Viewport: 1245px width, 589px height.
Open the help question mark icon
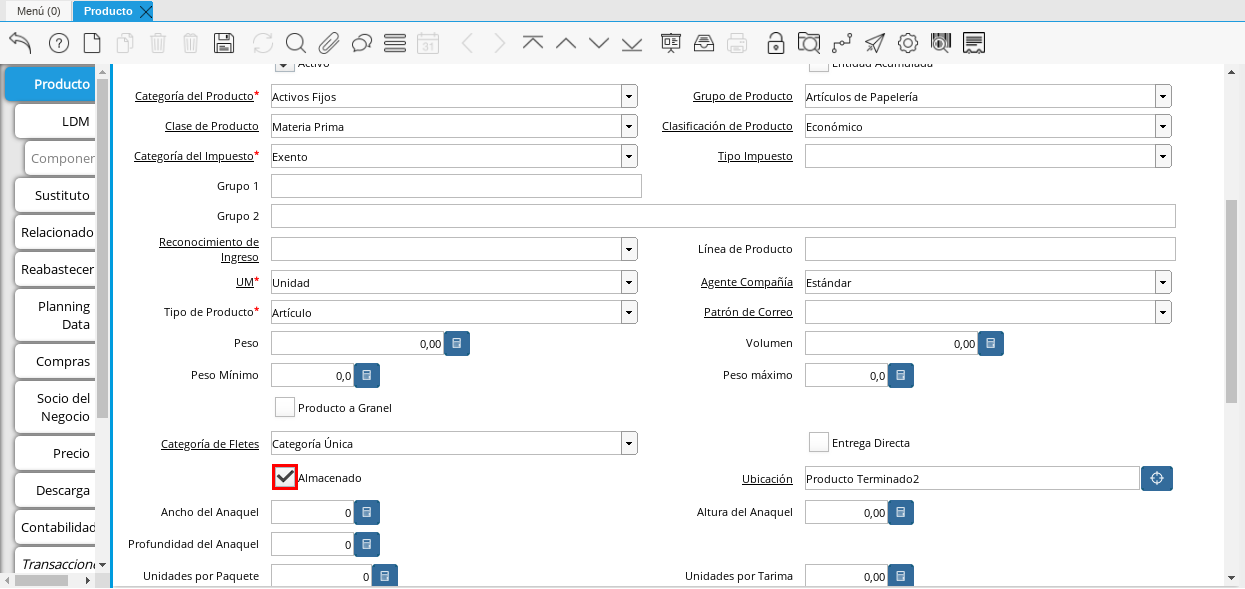[58, 43]
